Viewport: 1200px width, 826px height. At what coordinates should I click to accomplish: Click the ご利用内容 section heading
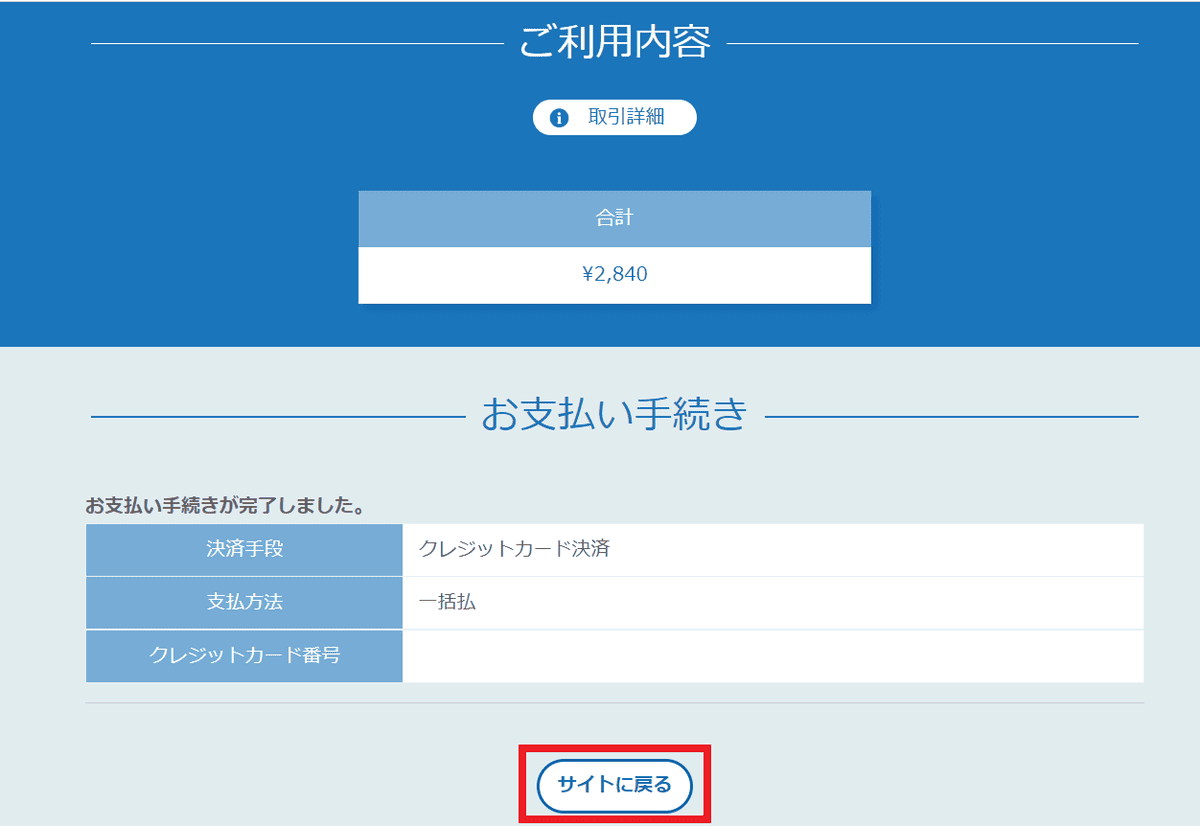614,44
